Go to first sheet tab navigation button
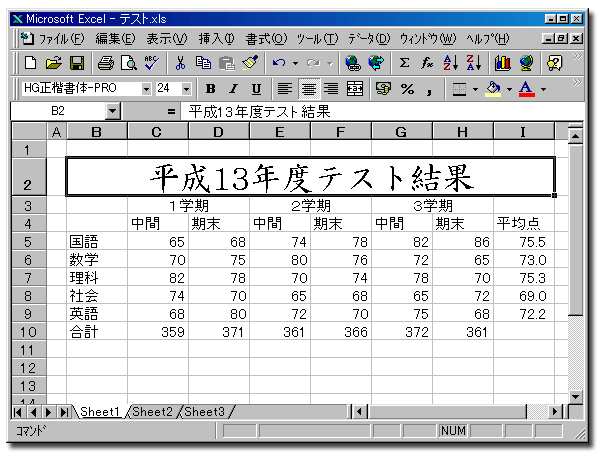The image size is (600, 456). coord(17,412)
